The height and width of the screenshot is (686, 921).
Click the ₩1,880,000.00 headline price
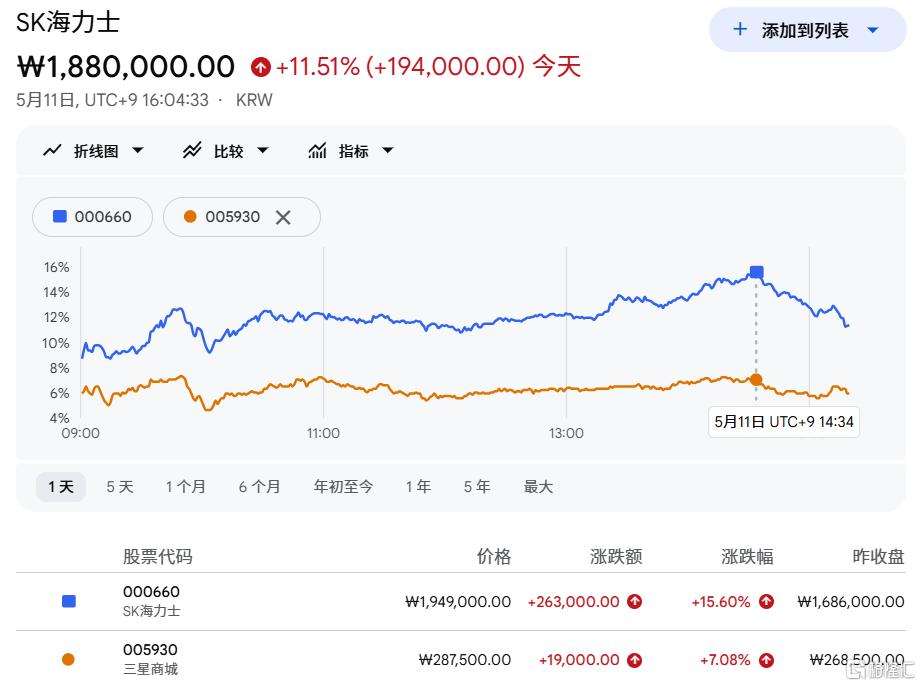pyautogui.click(x=126, y=66)
